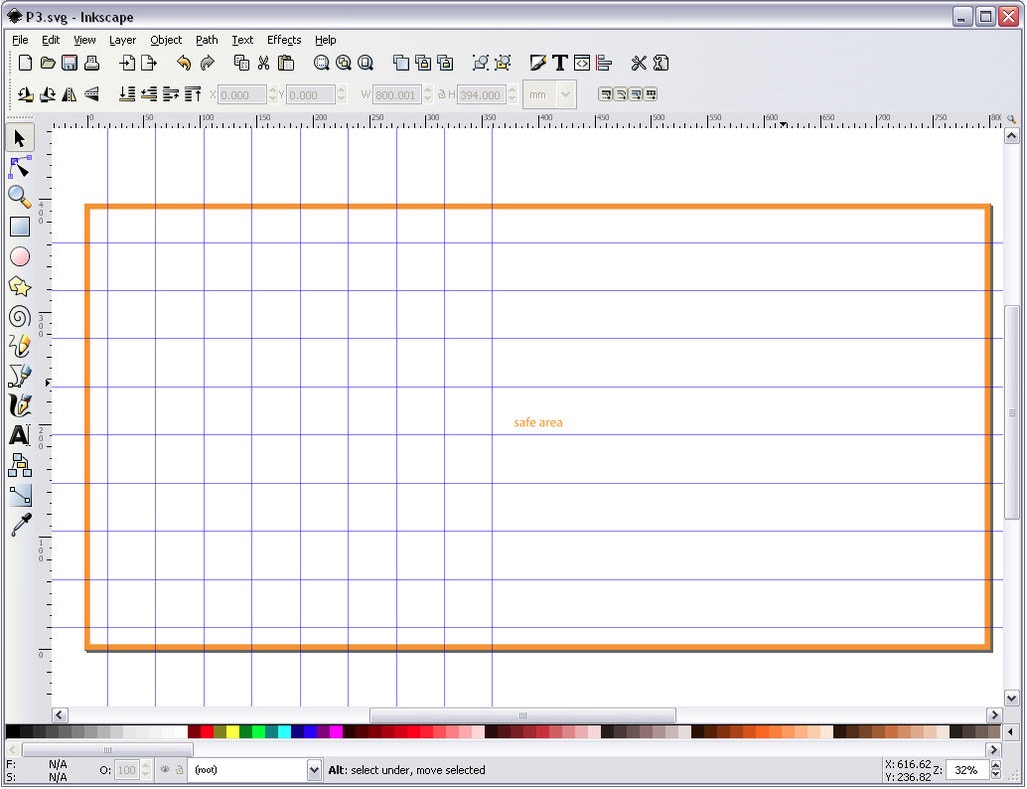Zoom to fit page icon
The height and width of the screenshot is (789, 1027).
pyautogui.click(x=365, y=63)
